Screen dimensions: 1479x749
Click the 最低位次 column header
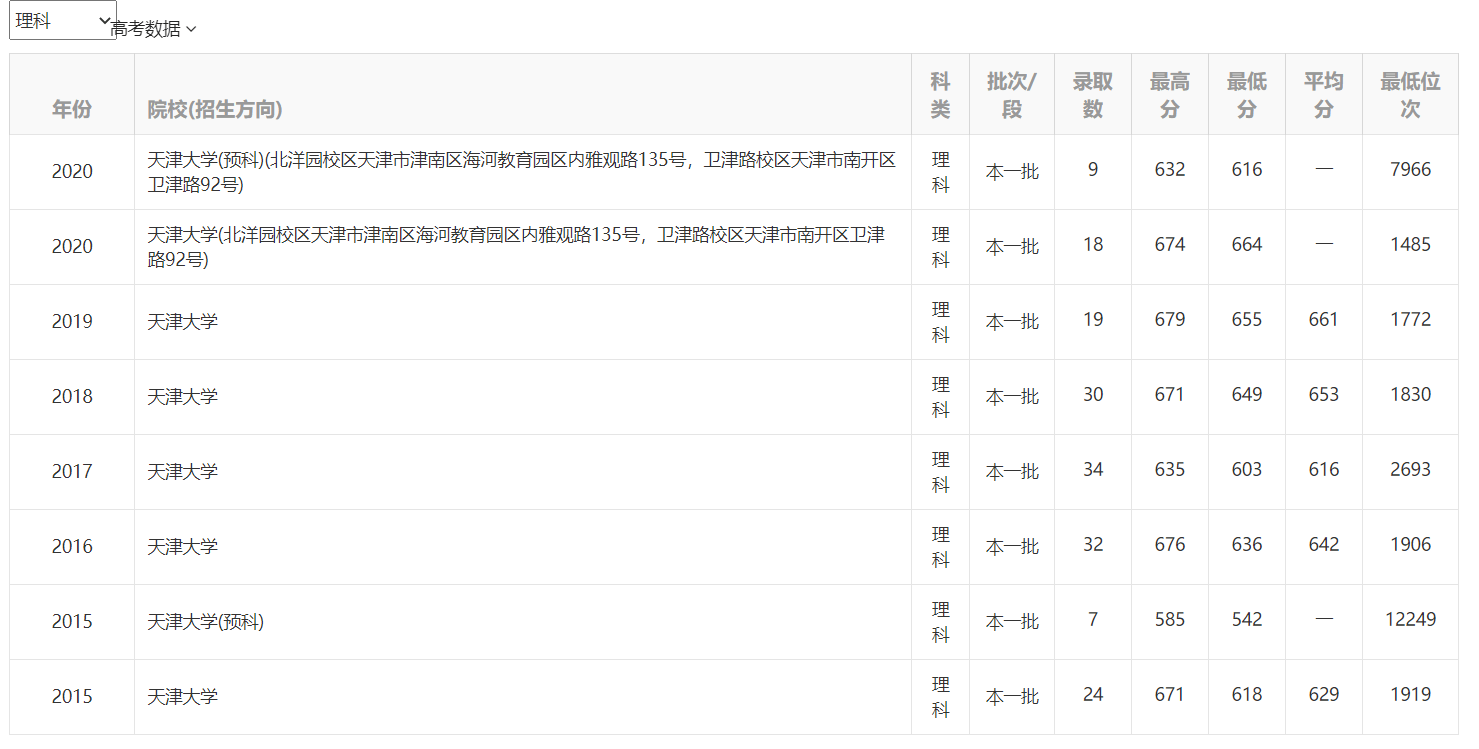point(1410,95)
